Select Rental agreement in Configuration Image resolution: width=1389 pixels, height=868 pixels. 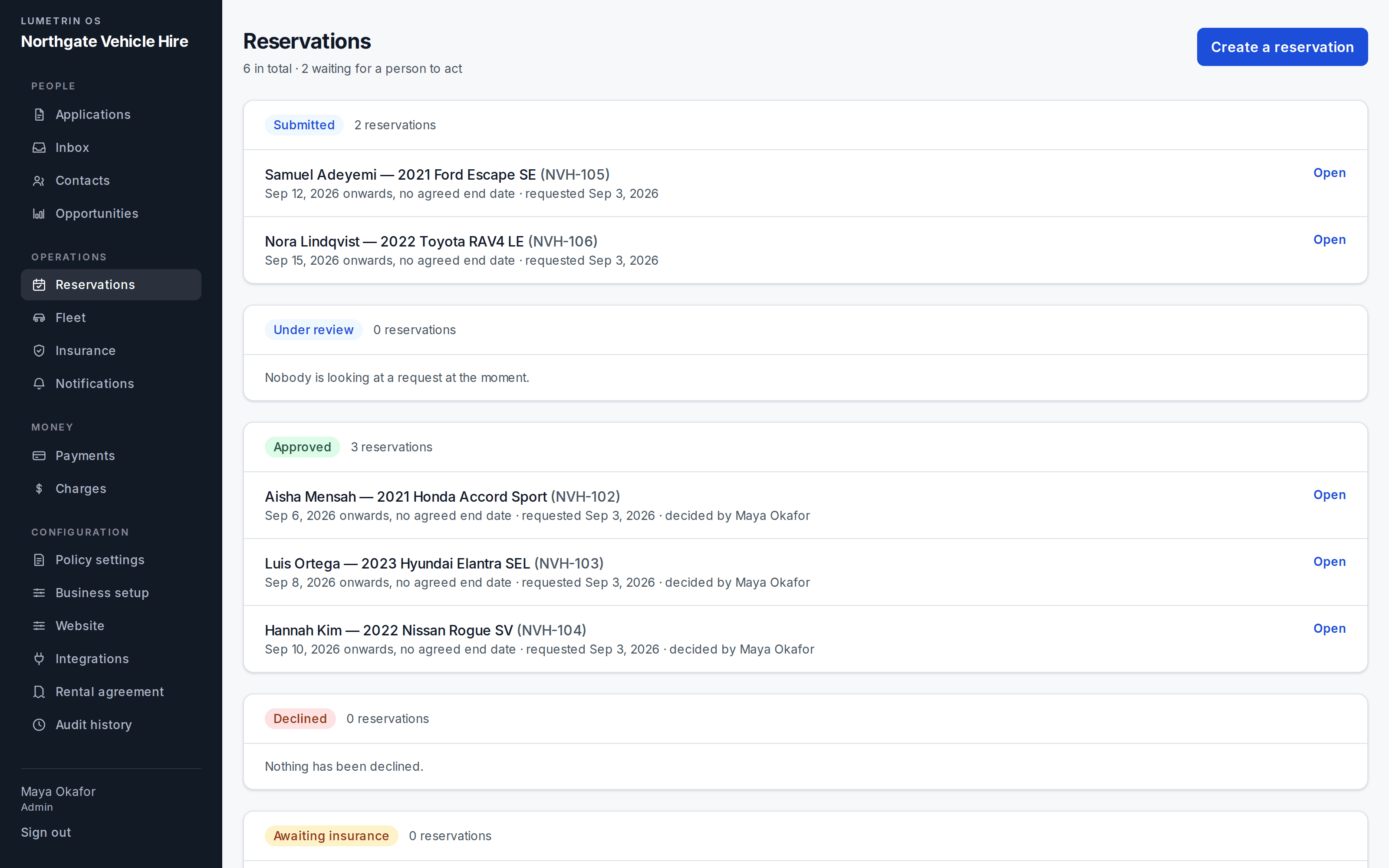click(x=111, y=692)
